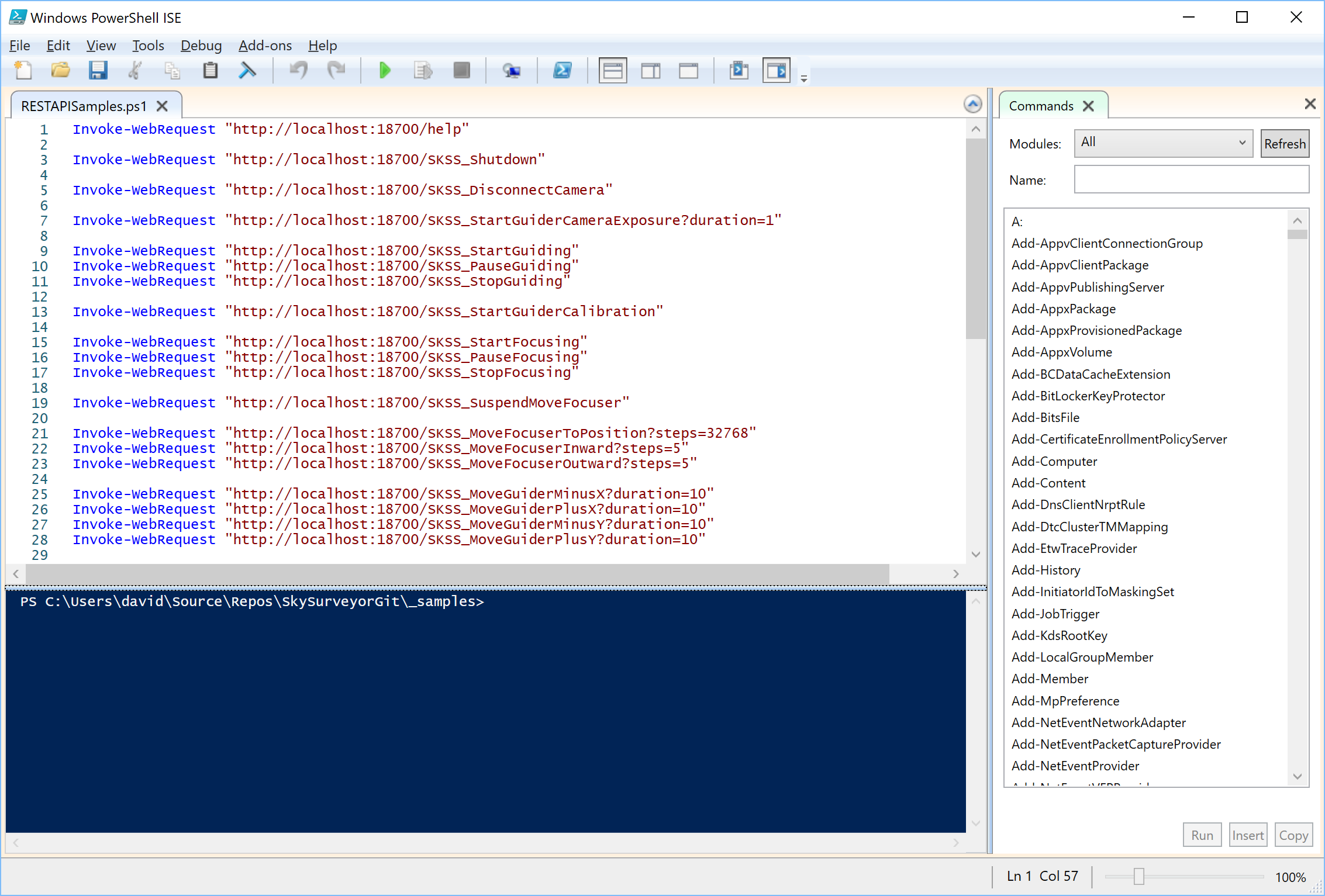Open the Tools menu

pos(148,46)
